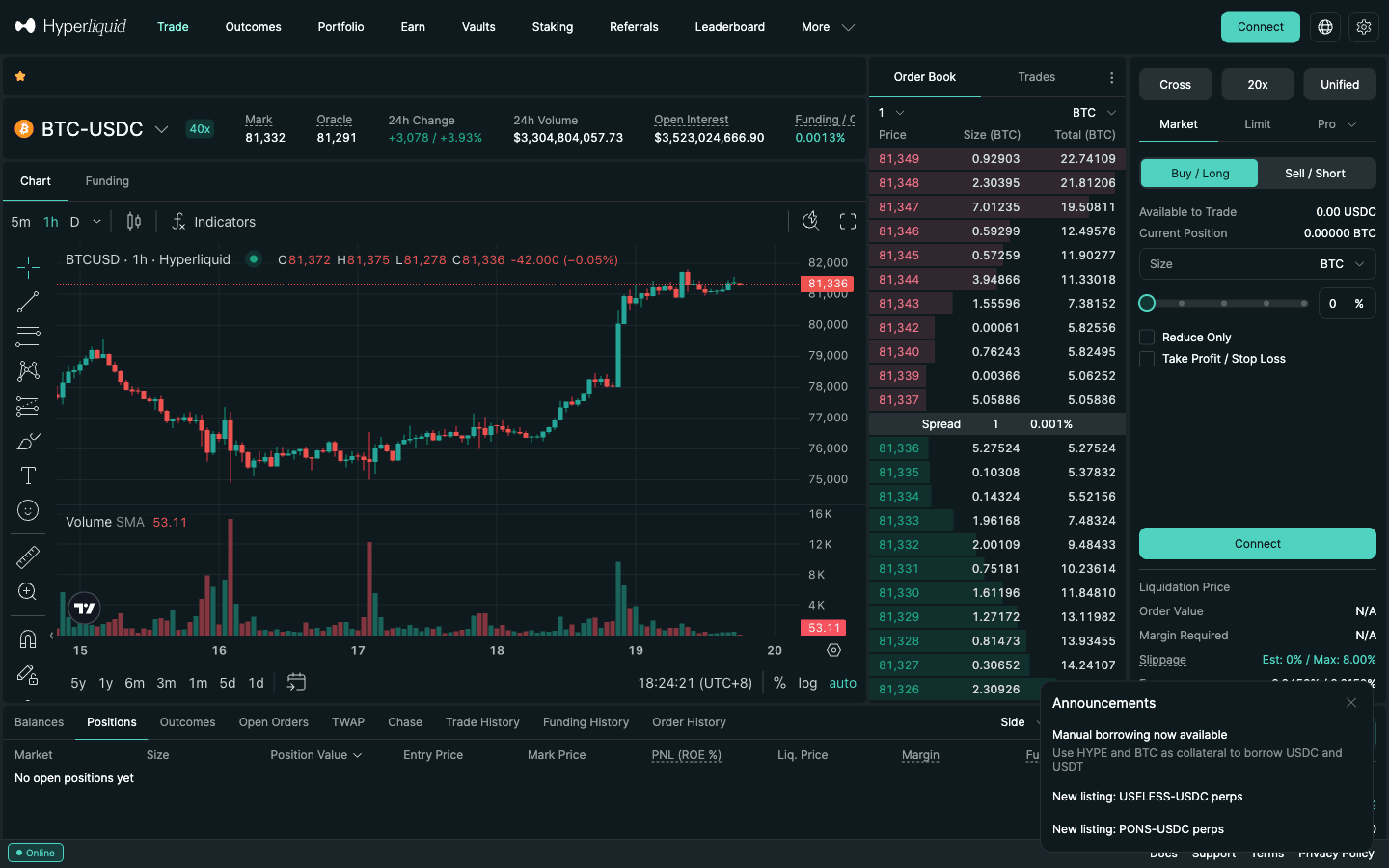
Task: Click the Hyperliquid logo
Action: [70, 26]
